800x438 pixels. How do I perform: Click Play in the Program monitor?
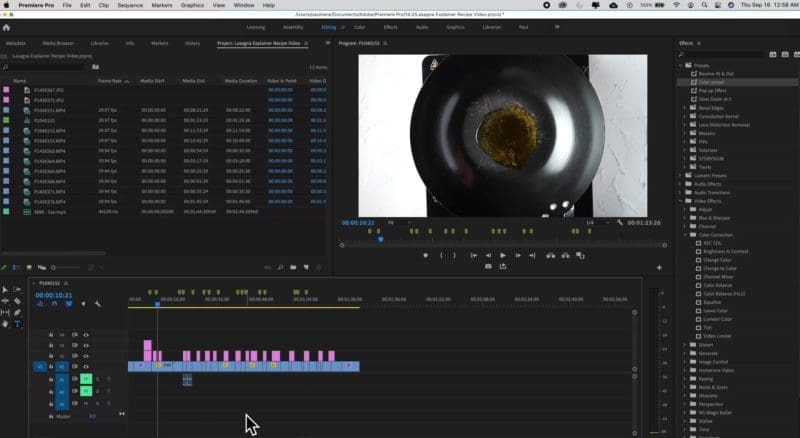coord(503,255)
